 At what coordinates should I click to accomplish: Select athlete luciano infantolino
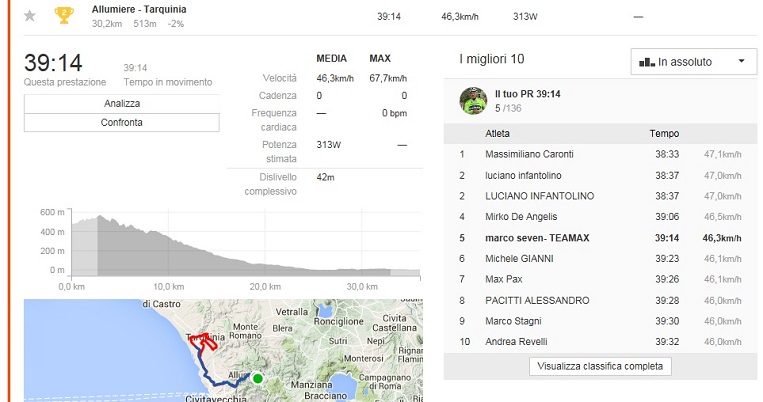coord(523,175)
